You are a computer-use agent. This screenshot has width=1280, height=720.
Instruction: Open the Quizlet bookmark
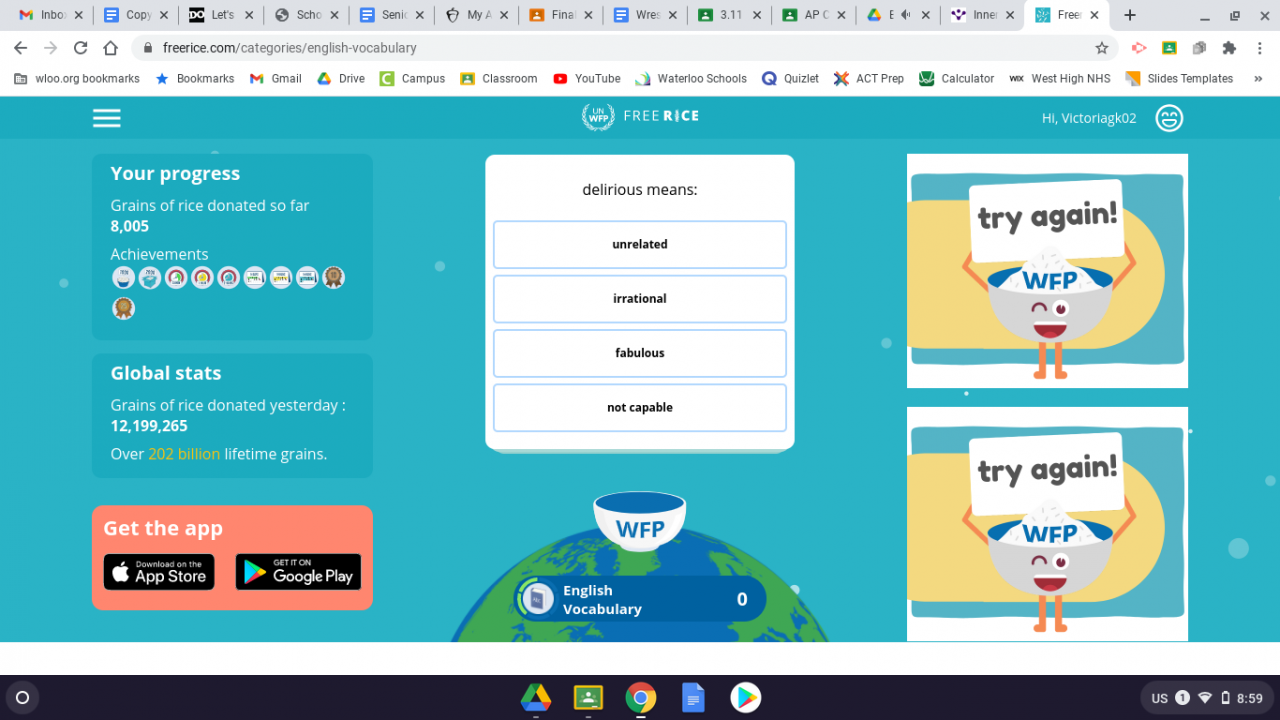tap(790, 78)
